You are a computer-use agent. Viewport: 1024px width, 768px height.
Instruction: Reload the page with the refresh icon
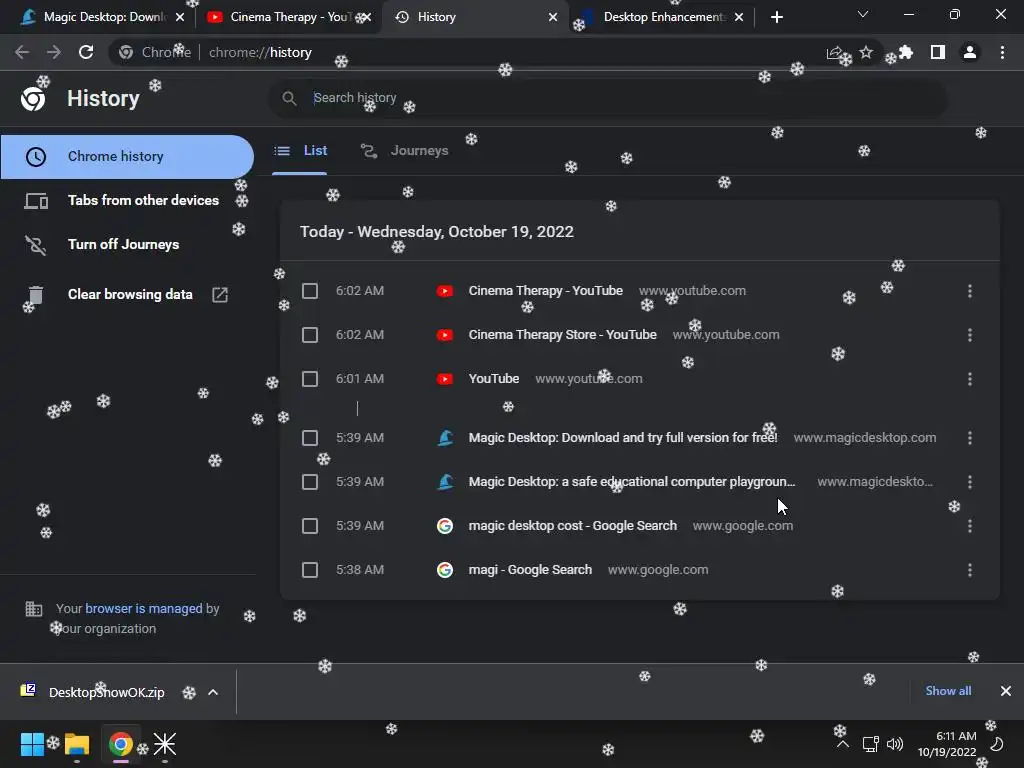click(x=86, y=52)
